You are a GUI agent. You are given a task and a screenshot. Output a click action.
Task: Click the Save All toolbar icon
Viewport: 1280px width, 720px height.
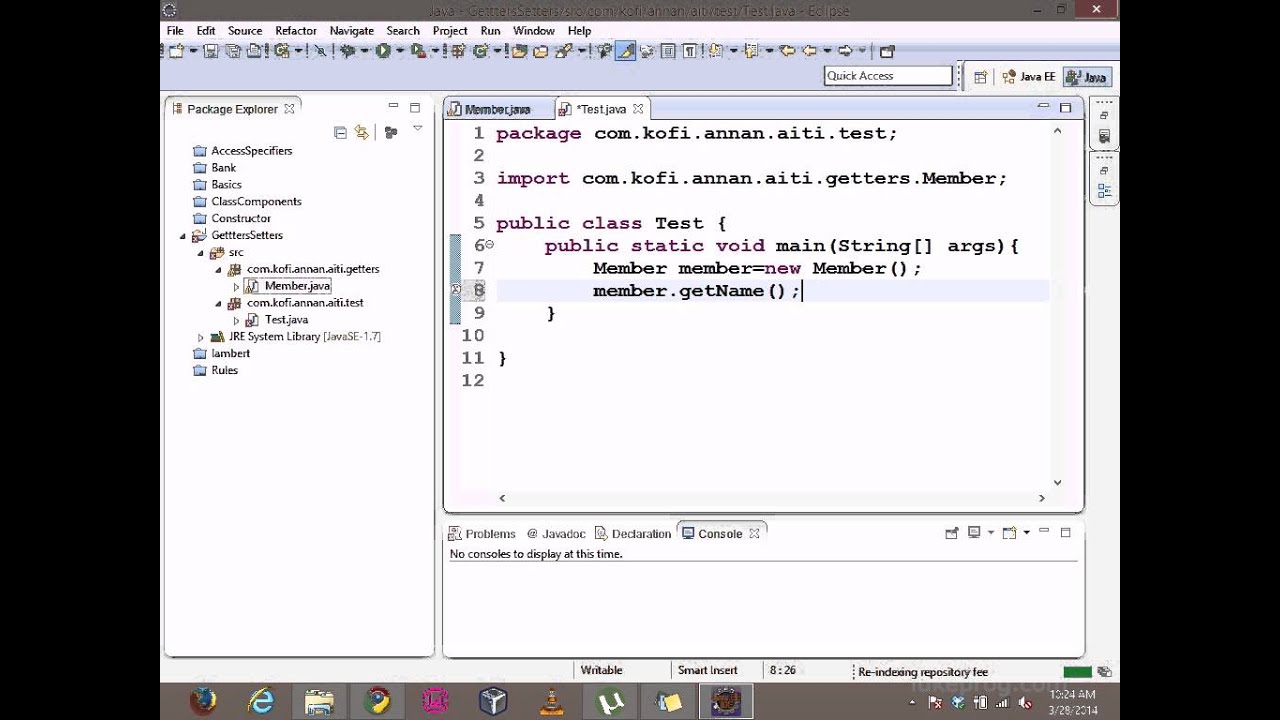(233, 51)
